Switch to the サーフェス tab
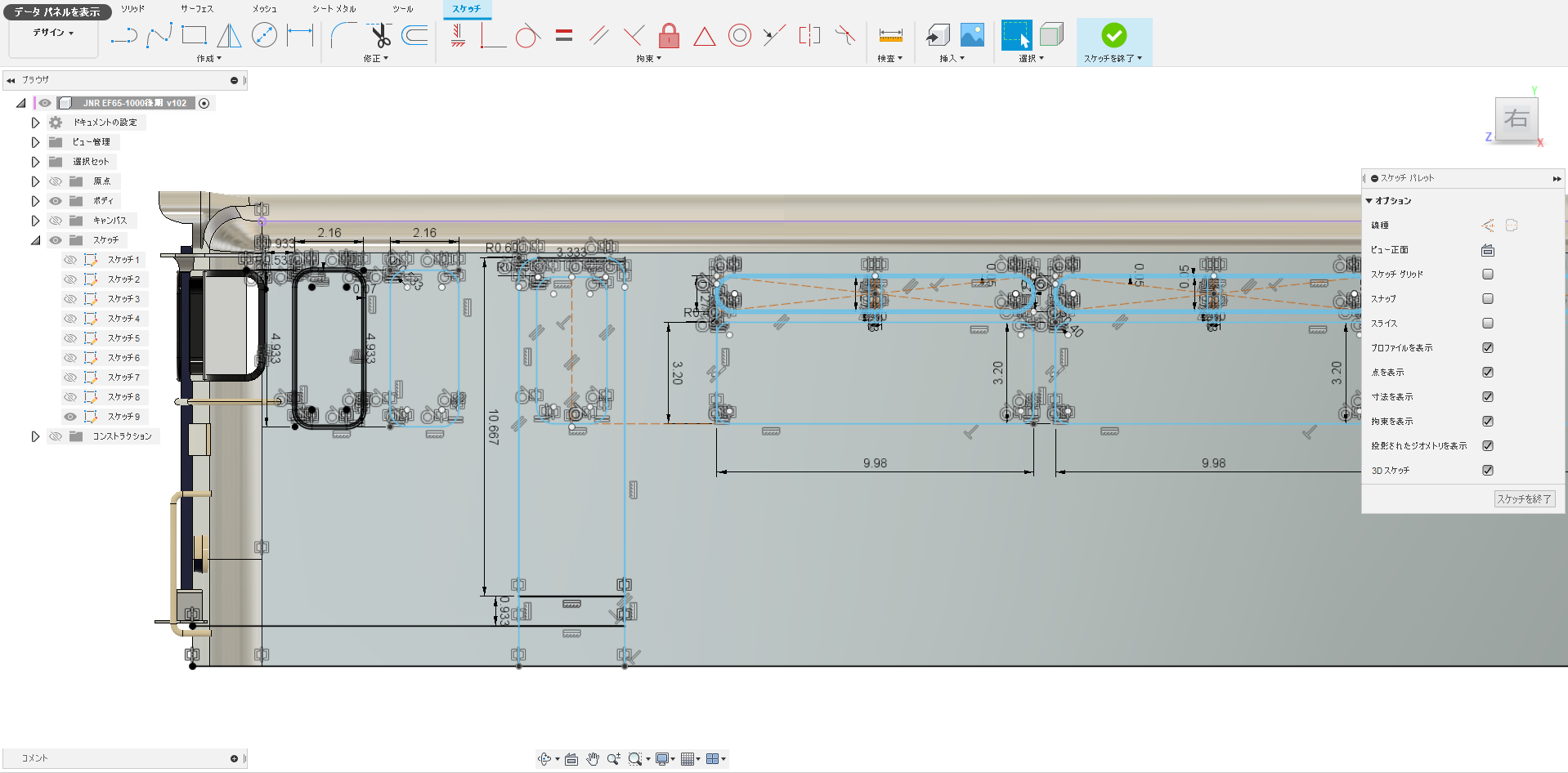 (x=196, y=9)
